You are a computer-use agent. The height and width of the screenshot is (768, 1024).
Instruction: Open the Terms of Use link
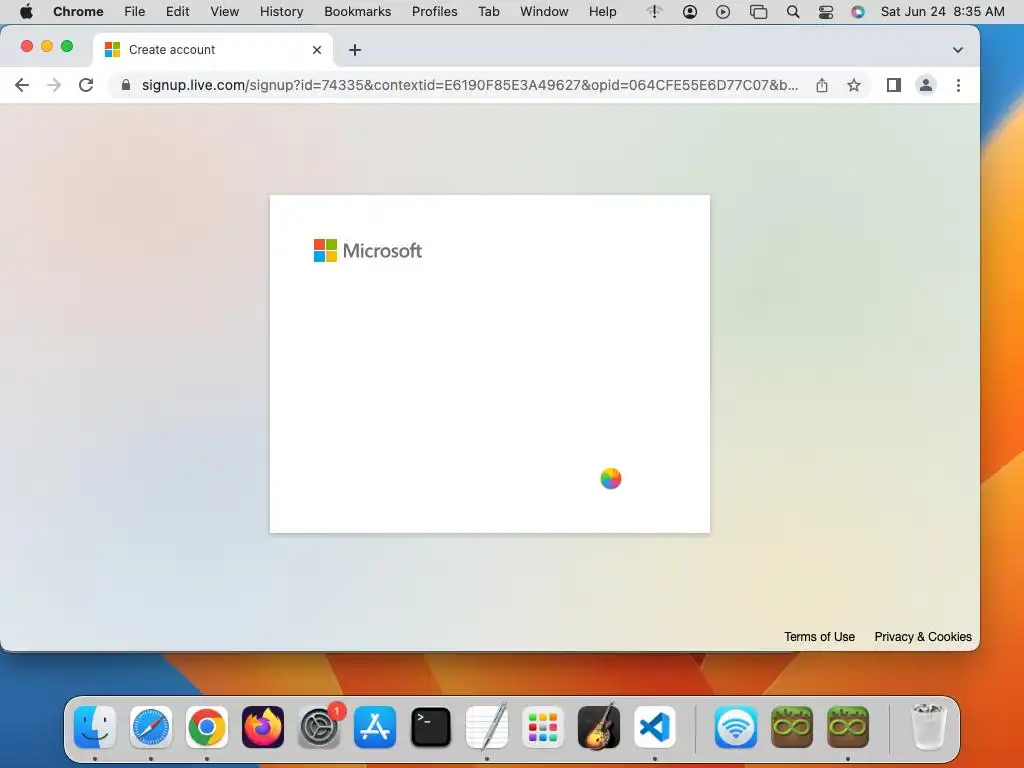(x=819, y=637)
